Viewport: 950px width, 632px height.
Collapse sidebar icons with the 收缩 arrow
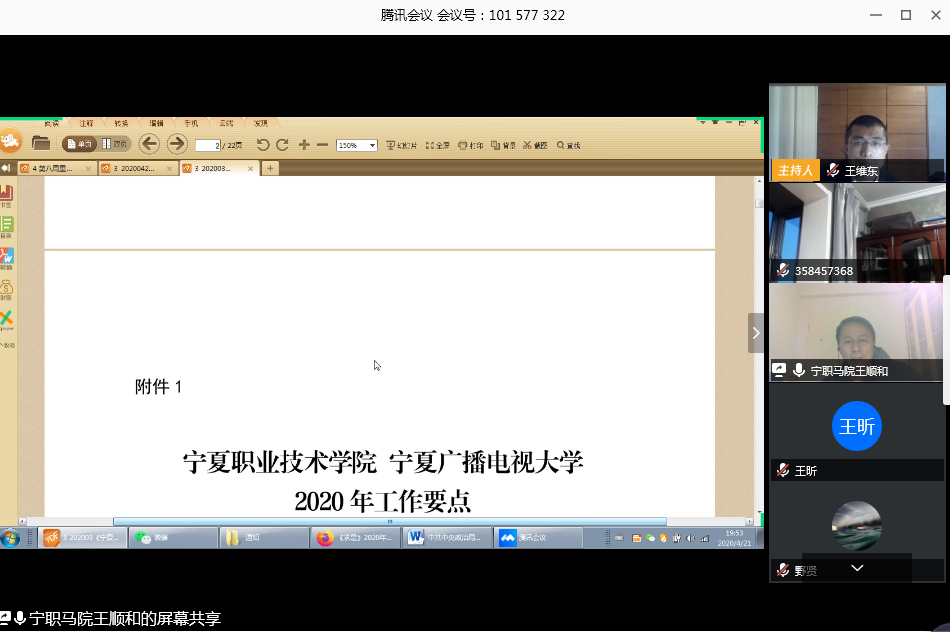pos(7,345)
